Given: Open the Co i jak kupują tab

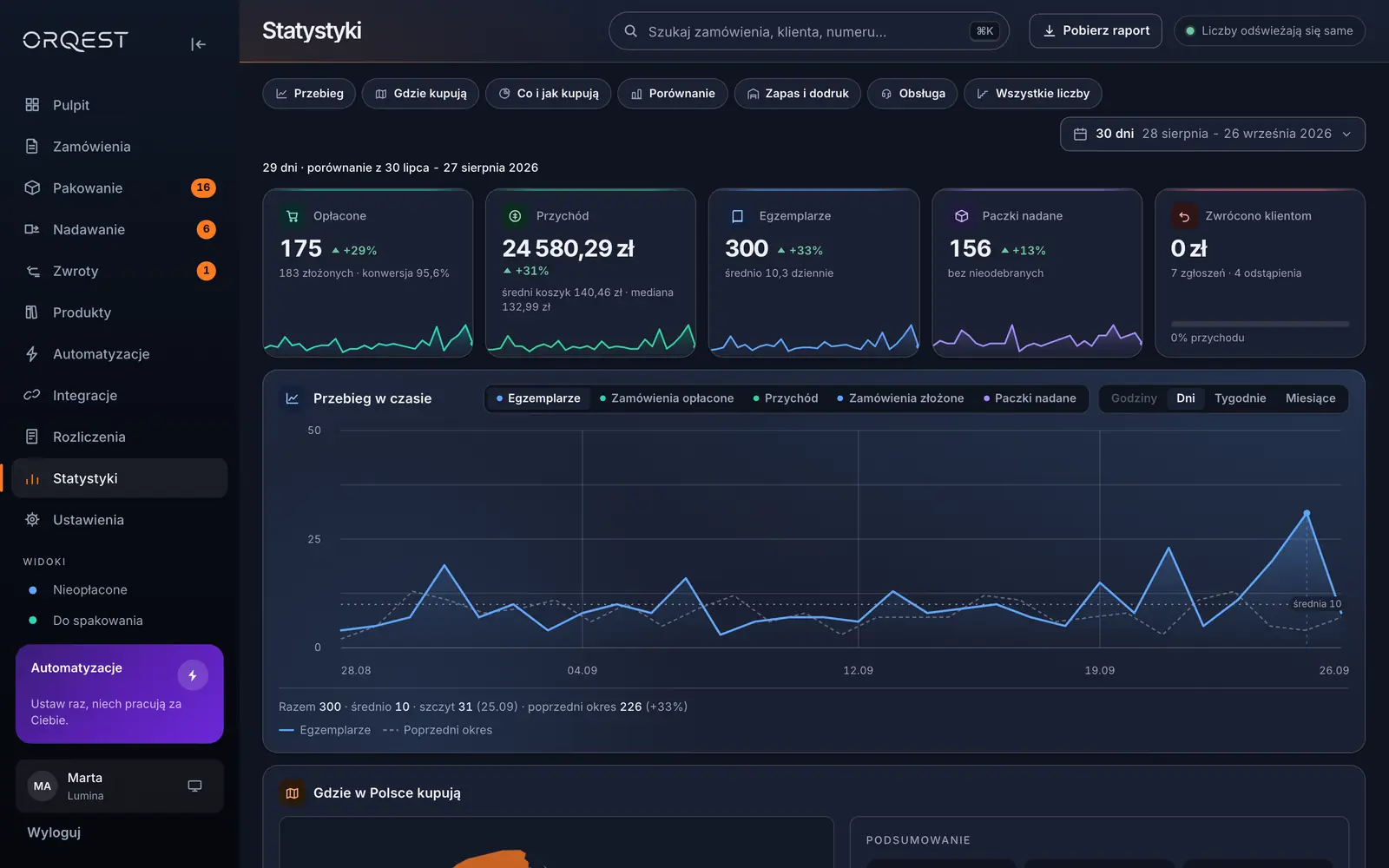Looking at the screenshot, I should (x=549, y=94).
